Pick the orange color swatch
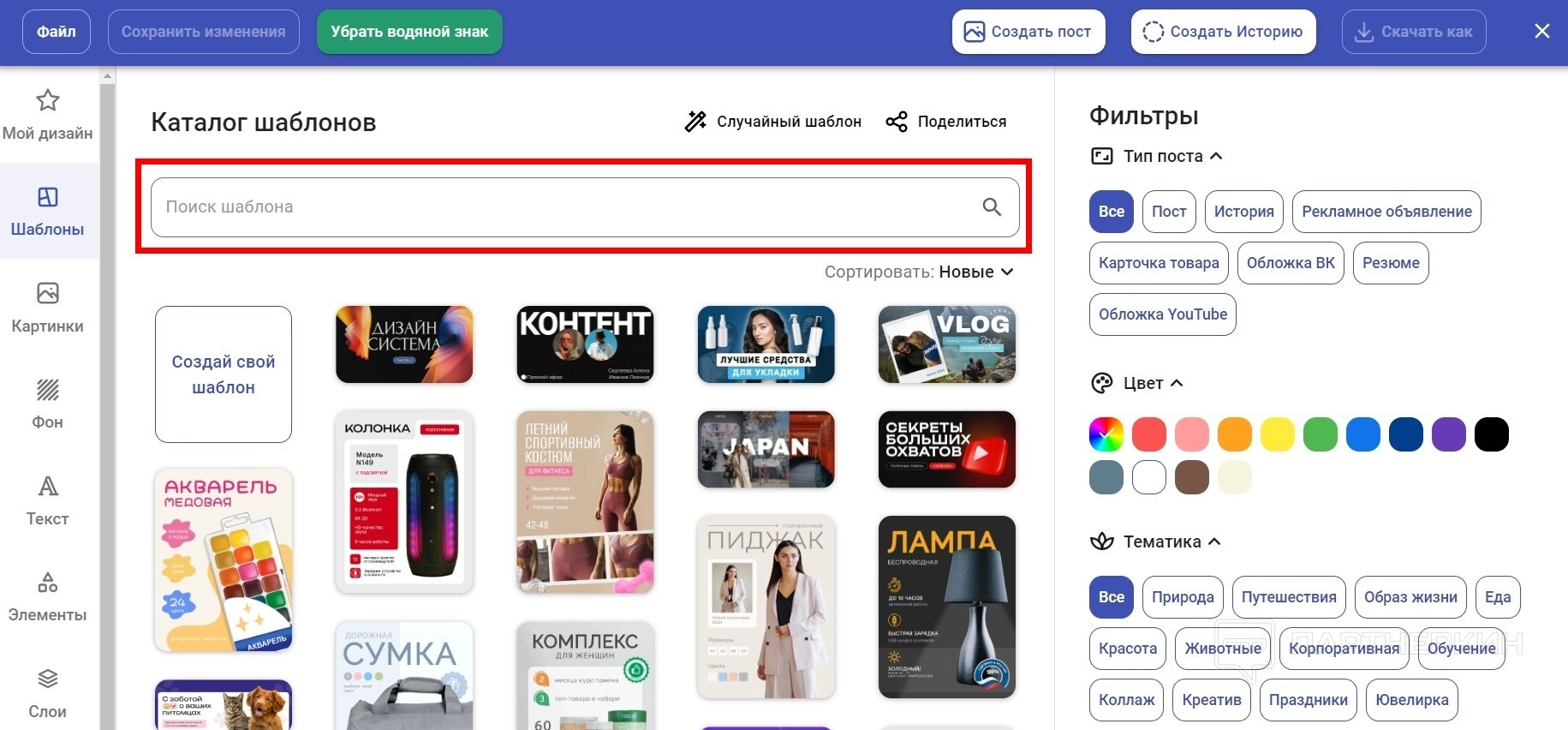The height and width of the screenshot is (730, 1568). click(x=1235, y=434)
